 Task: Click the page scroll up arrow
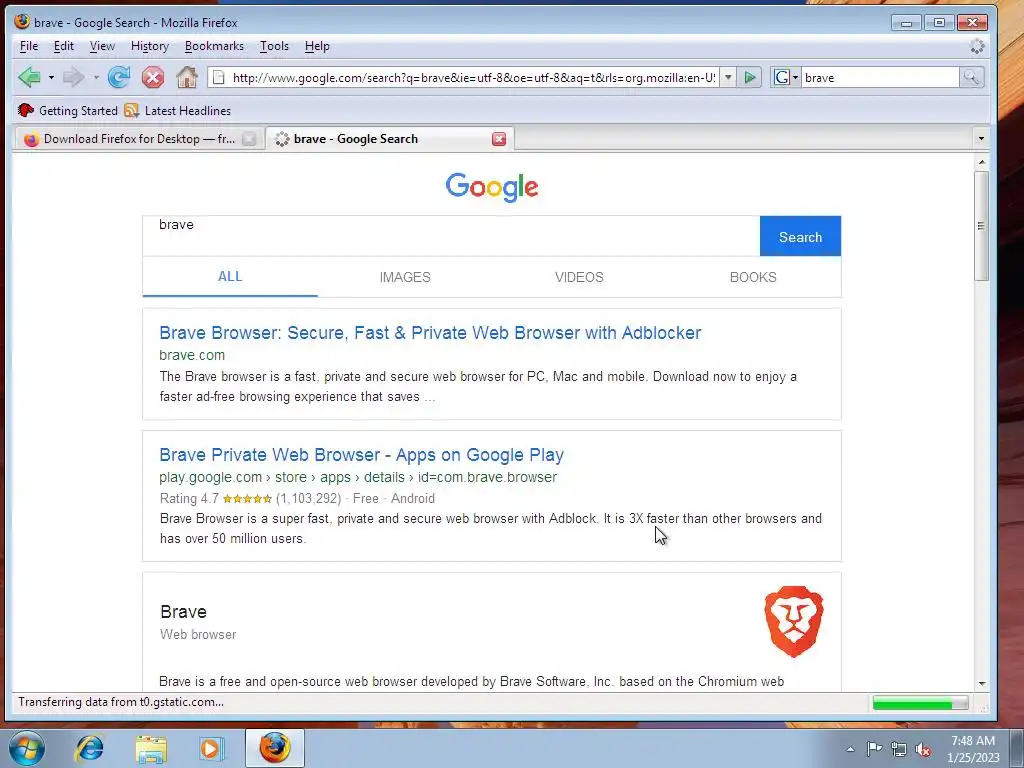coord(982,161)
